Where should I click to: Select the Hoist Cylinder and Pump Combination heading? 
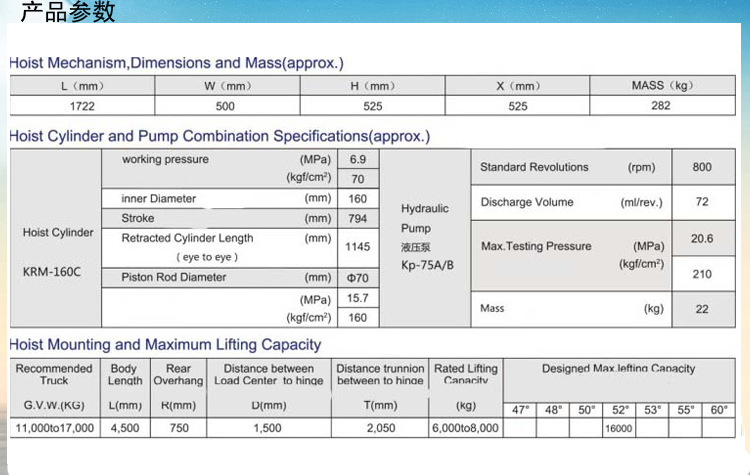tap(219, 136)
